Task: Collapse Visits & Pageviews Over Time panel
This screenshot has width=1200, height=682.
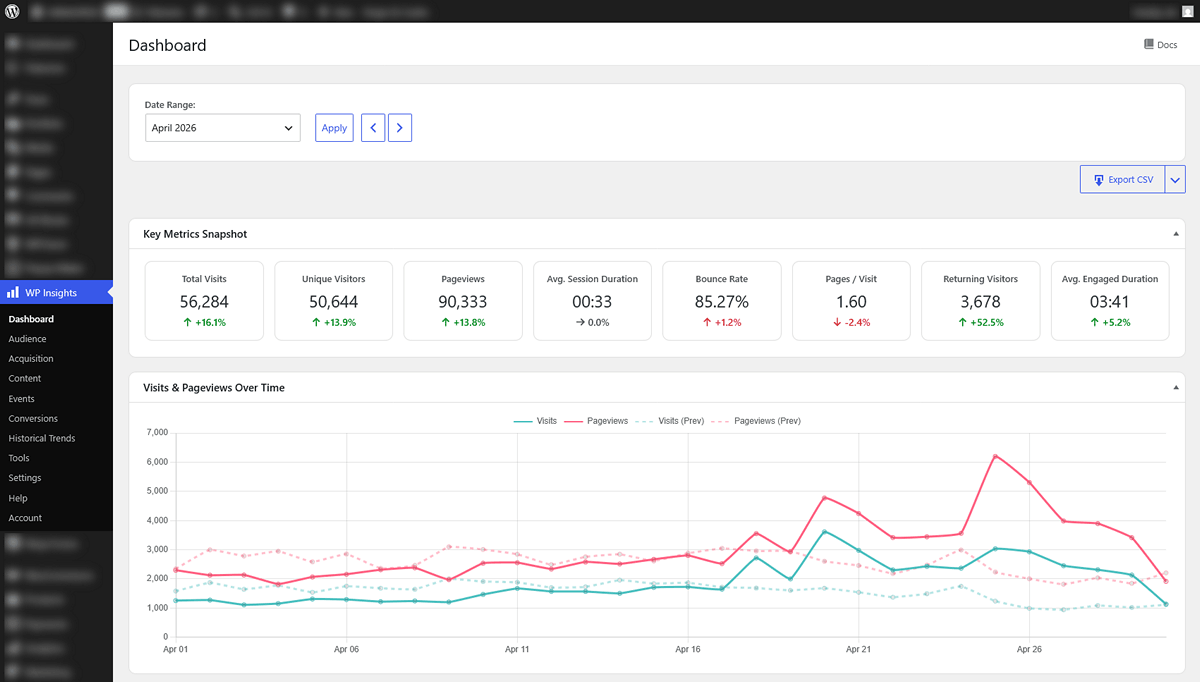Action: point(1176,387)
